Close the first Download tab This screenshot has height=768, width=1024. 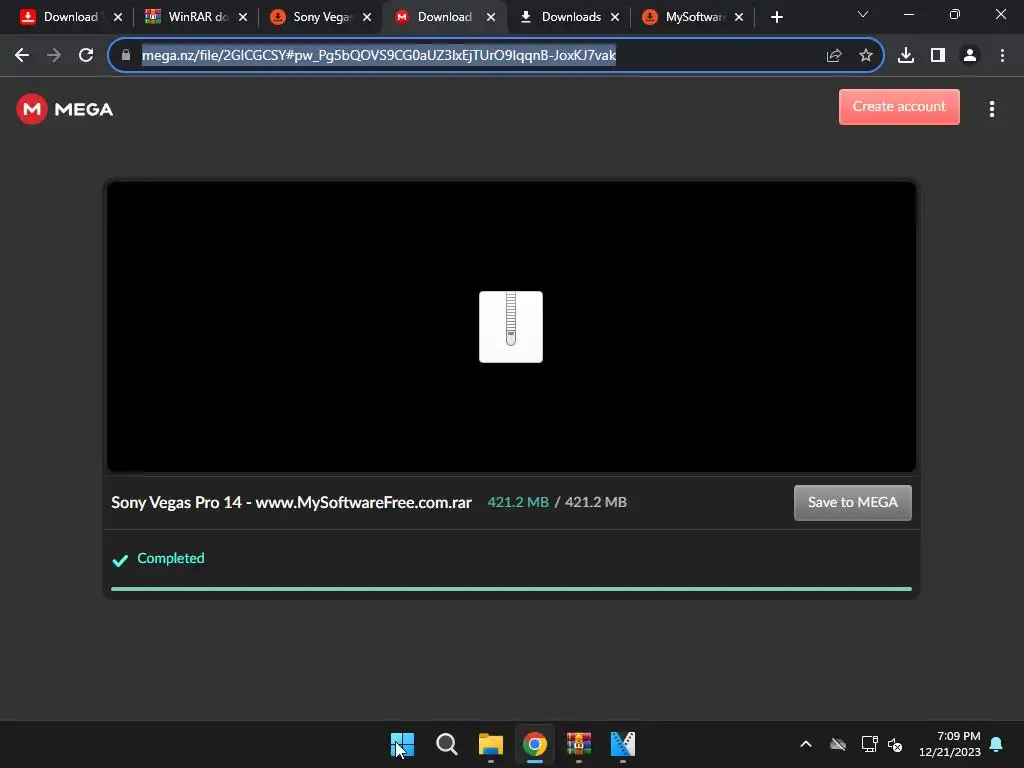118,17
